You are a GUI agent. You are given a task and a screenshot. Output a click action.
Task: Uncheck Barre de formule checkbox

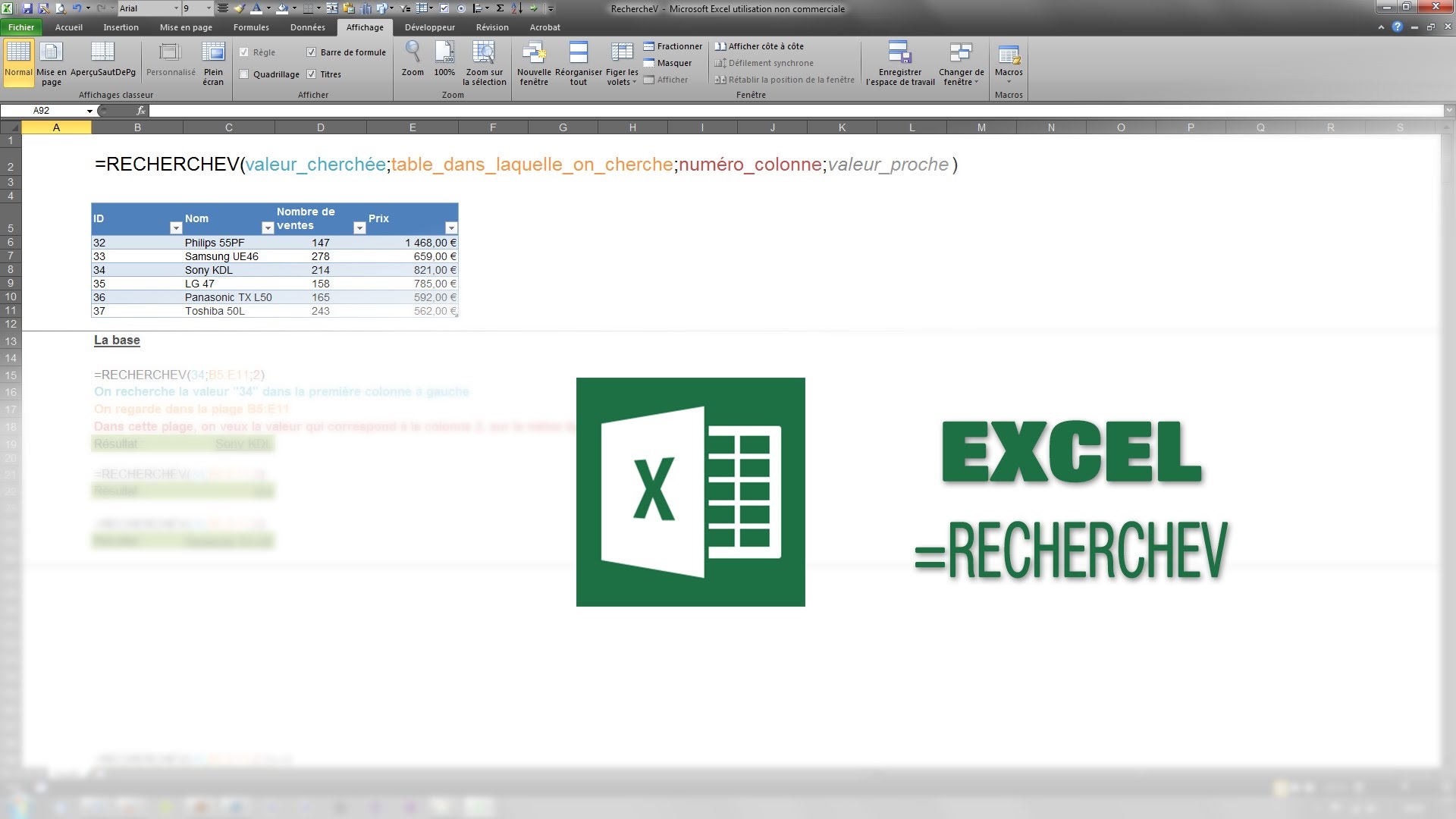point(312,52)
